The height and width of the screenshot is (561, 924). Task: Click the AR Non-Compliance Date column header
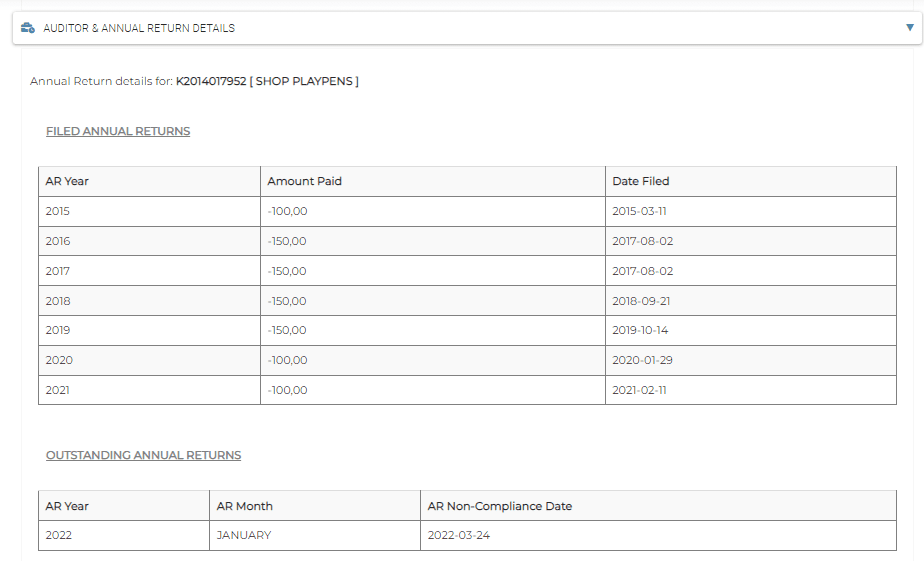point(499,506)
